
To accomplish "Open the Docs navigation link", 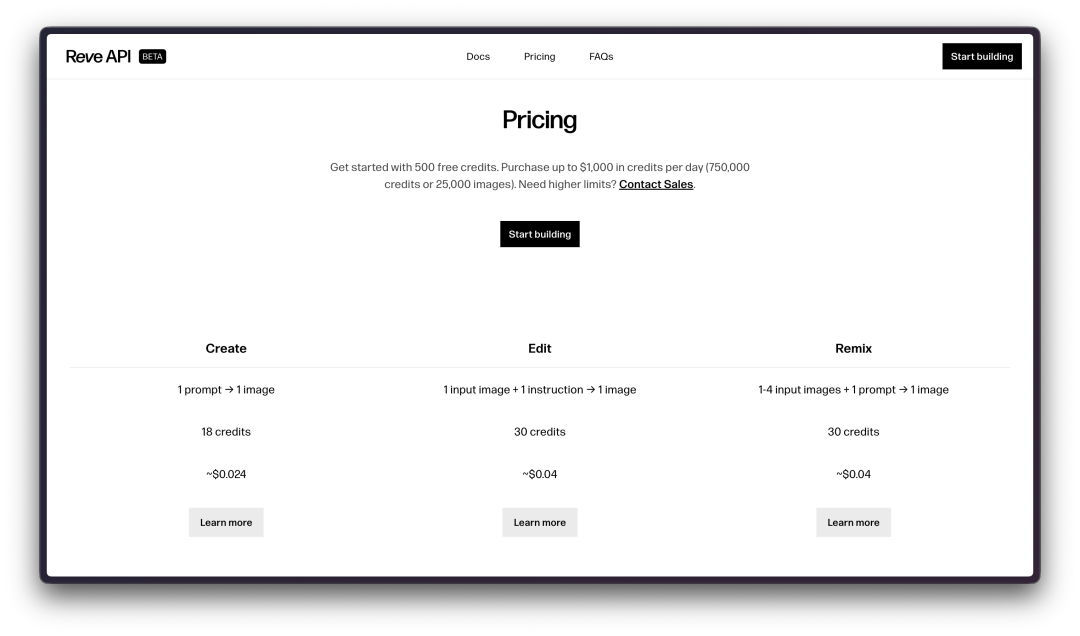I will click(478, 57).
